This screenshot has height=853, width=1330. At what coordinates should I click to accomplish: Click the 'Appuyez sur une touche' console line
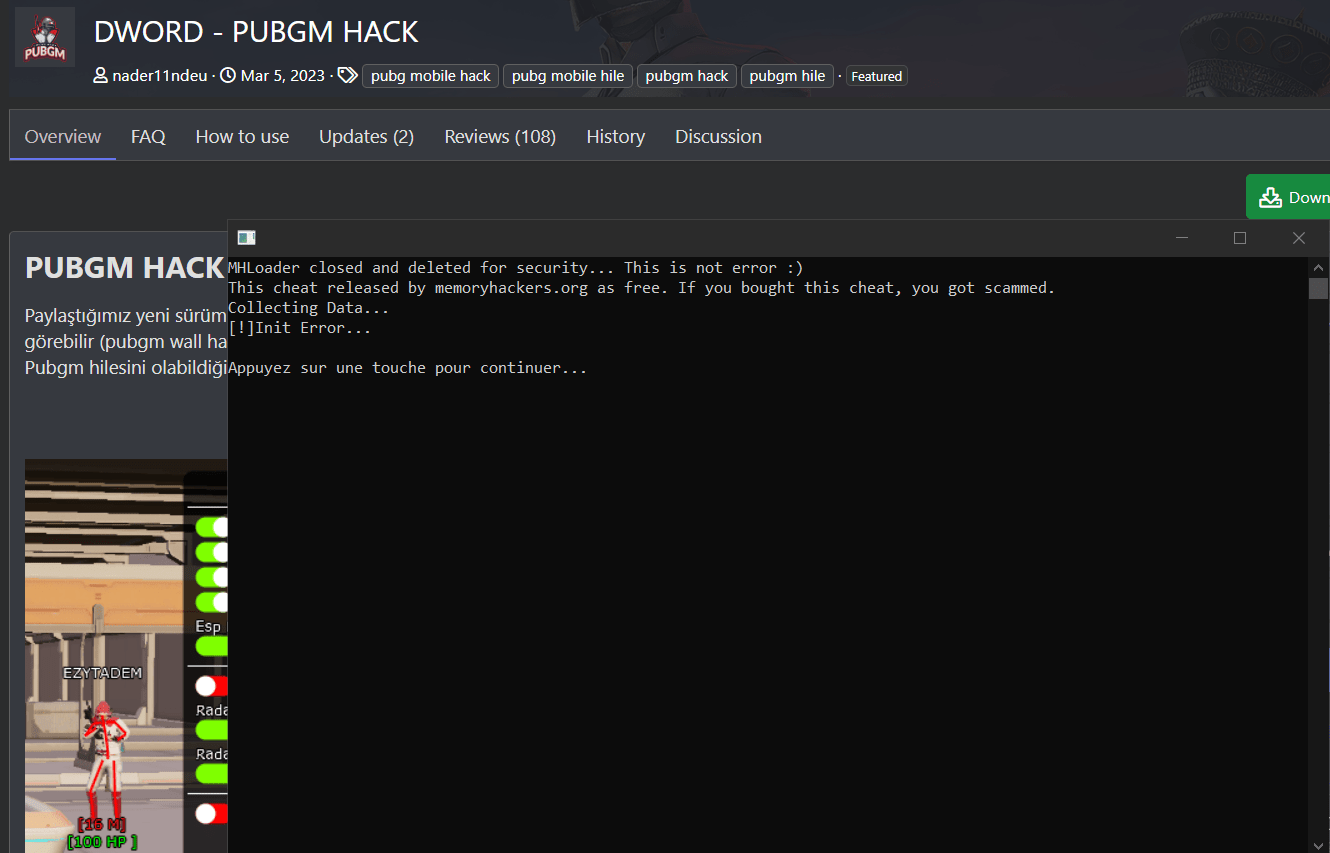pyautogui.click(x=408, y=368)
